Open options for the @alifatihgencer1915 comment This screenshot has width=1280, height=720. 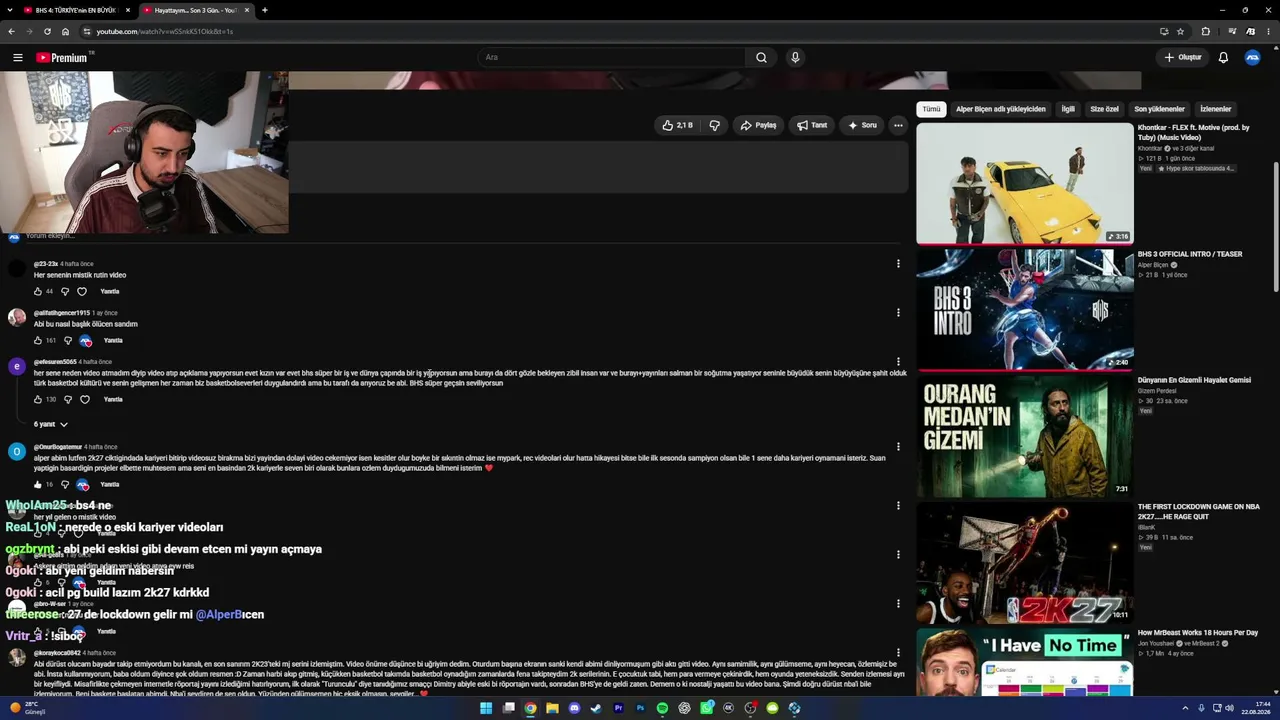coord(898,313)
